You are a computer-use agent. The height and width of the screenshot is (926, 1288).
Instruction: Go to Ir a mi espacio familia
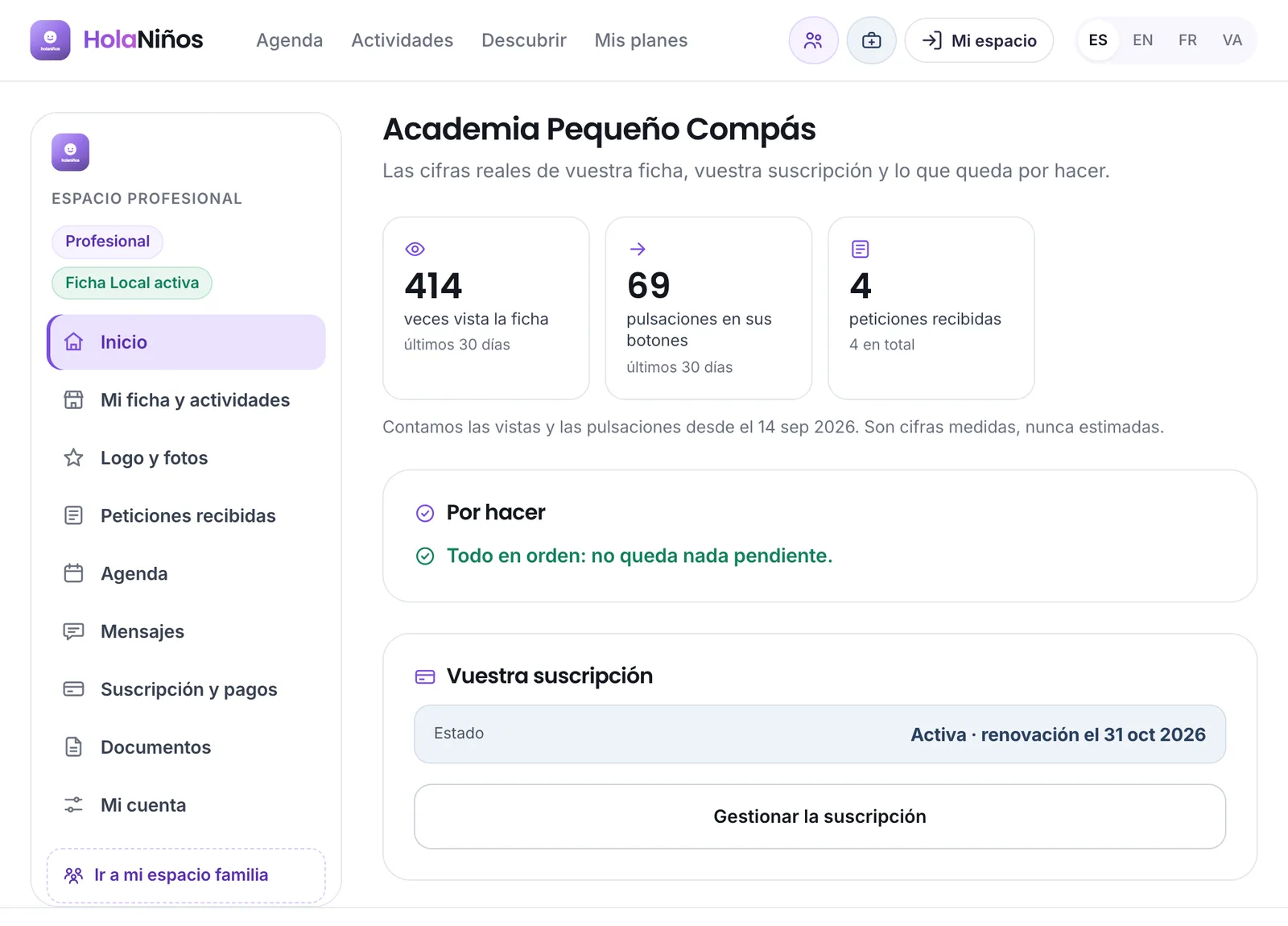tap(186, 875)
